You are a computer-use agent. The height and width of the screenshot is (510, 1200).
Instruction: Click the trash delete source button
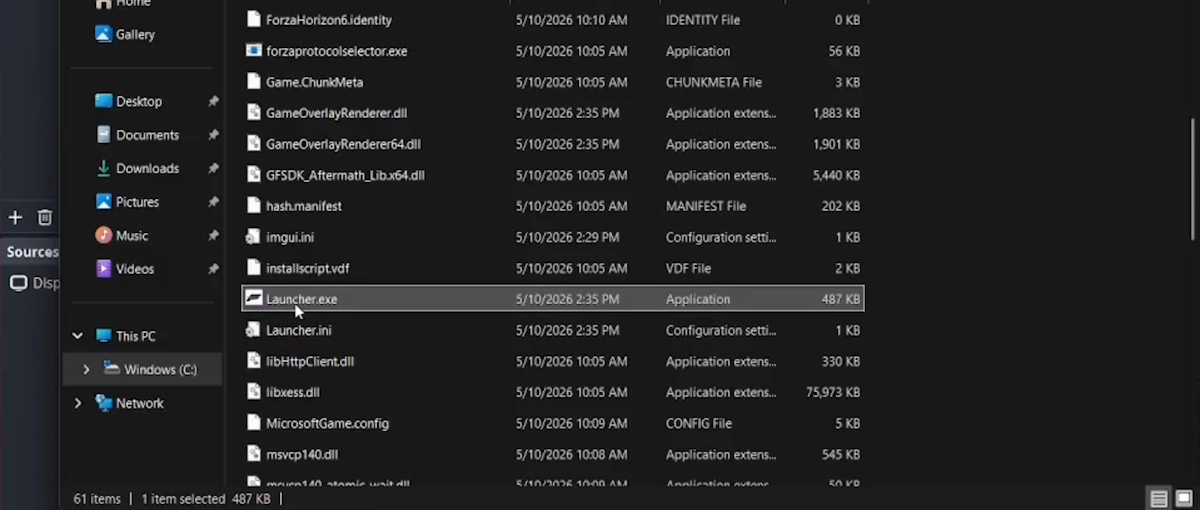[45, 217]
